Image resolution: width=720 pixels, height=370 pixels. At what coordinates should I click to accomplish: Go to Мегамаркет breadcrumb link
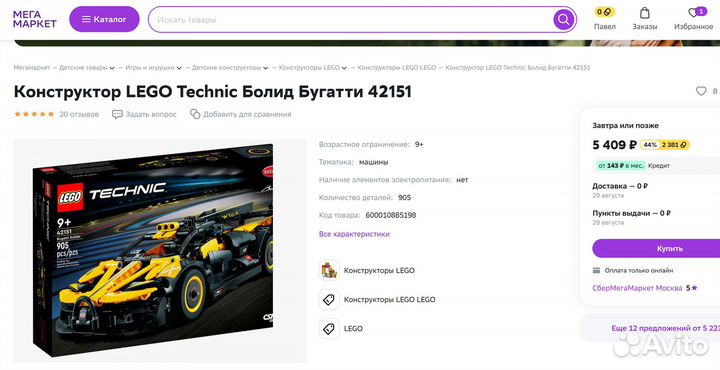pyautogui.click(x=32, y=67)
